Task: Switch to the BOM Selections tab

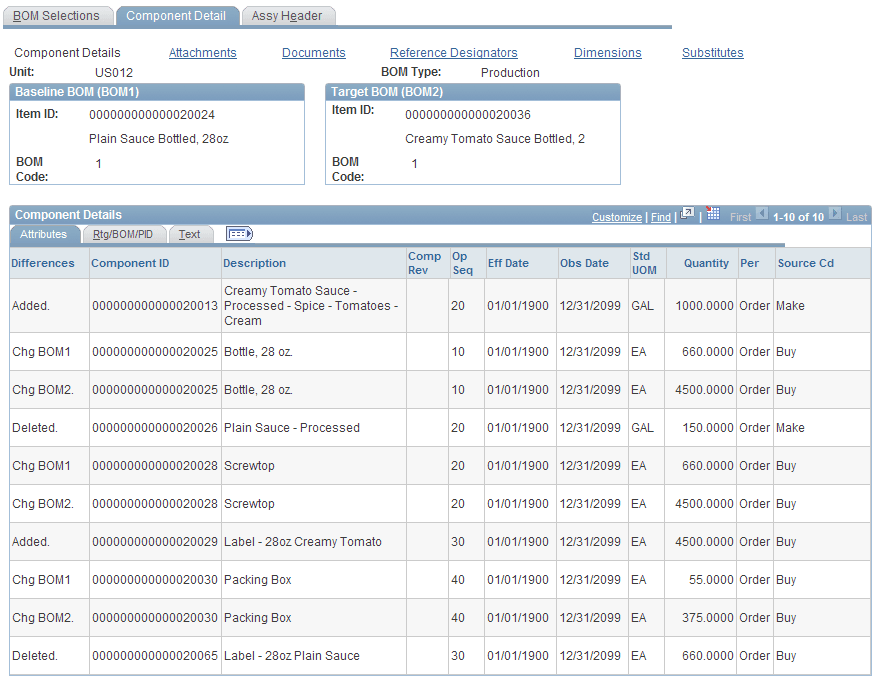Action: tap(57, 16)
